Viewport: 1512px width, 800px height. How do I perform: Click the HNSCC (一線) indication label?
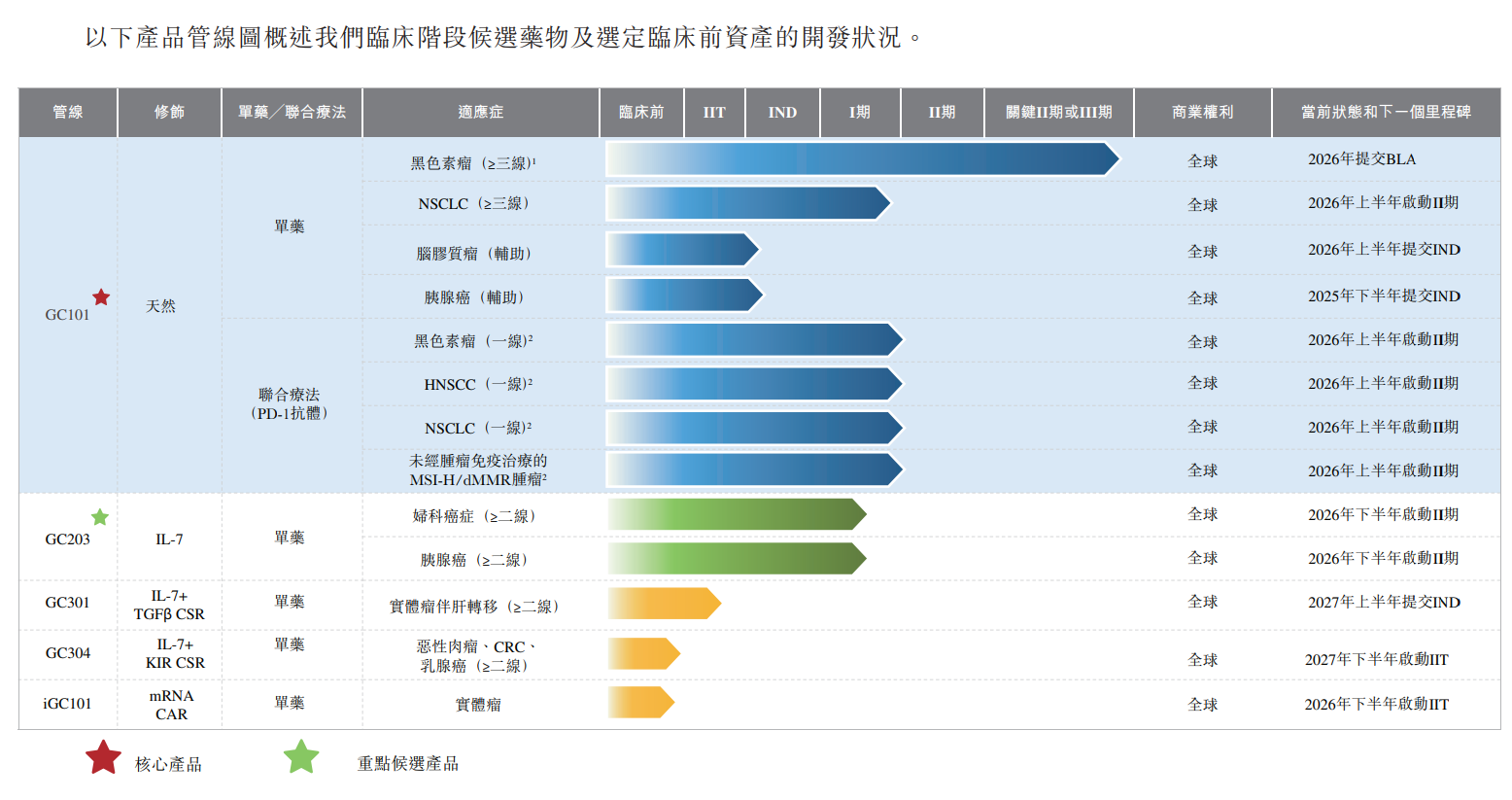[x=478, y=385]
